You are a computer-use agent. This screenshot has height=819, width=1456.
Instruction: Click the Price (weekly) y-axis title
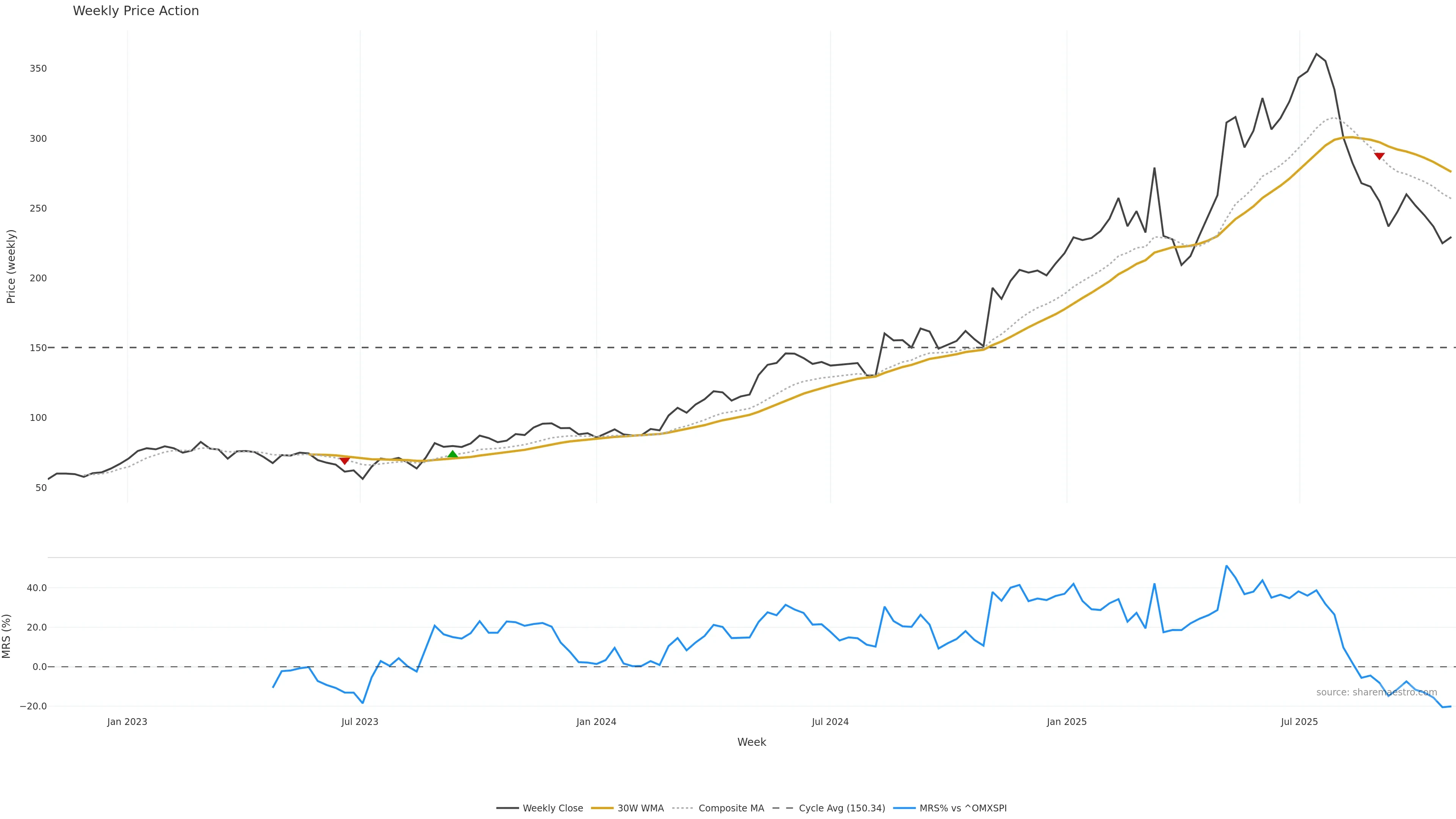click(11, 266)
